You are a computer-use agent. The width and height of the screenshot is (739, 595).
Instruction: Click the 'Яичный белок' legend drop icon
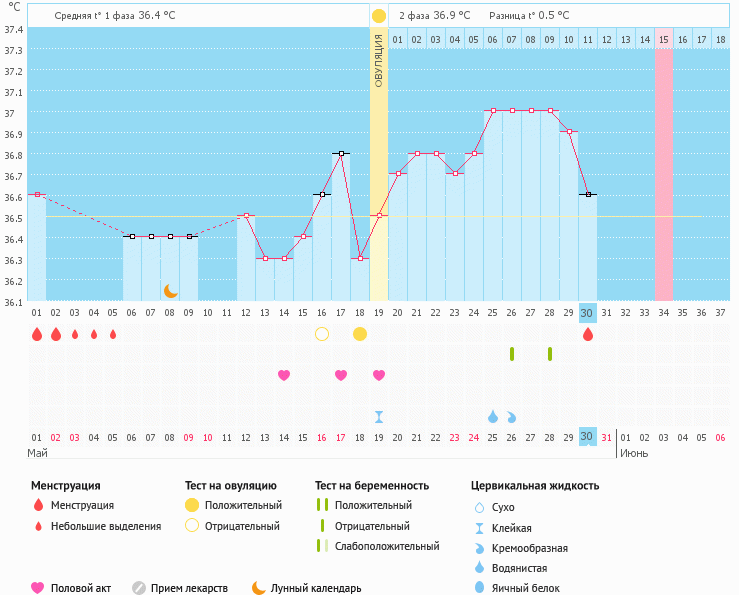pyautogui.click(x=480, y=588)
